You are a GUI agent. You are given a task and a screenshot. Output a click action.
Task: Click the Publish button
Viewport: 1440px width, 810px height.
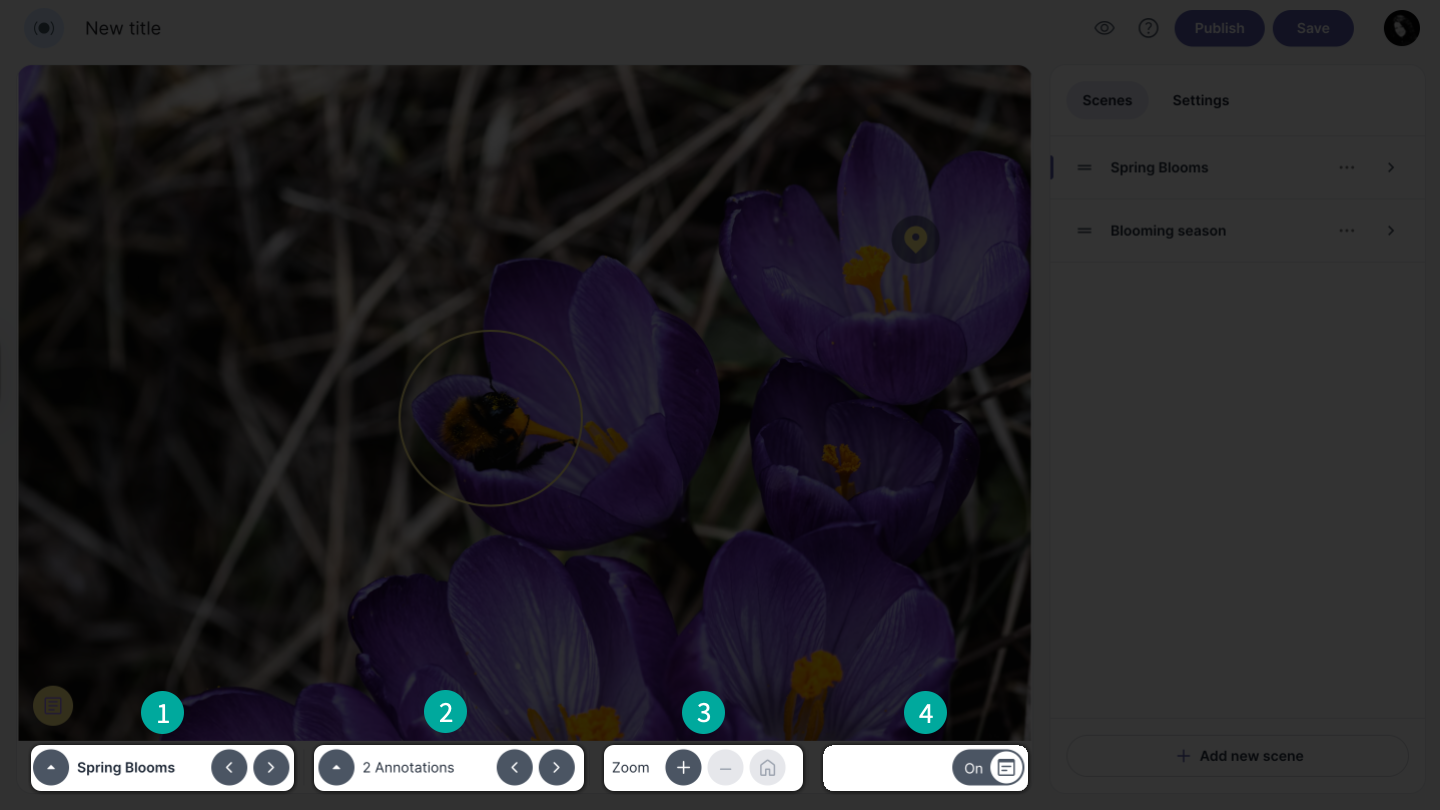tap(1219, 28)
